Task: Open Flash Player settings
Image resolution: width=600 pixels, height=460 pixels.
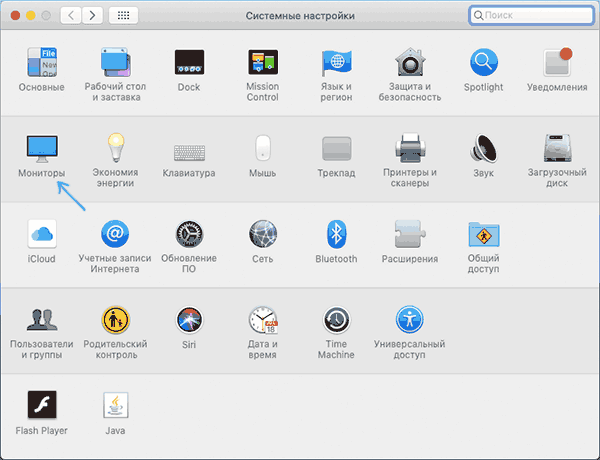Action: [41, 406]
